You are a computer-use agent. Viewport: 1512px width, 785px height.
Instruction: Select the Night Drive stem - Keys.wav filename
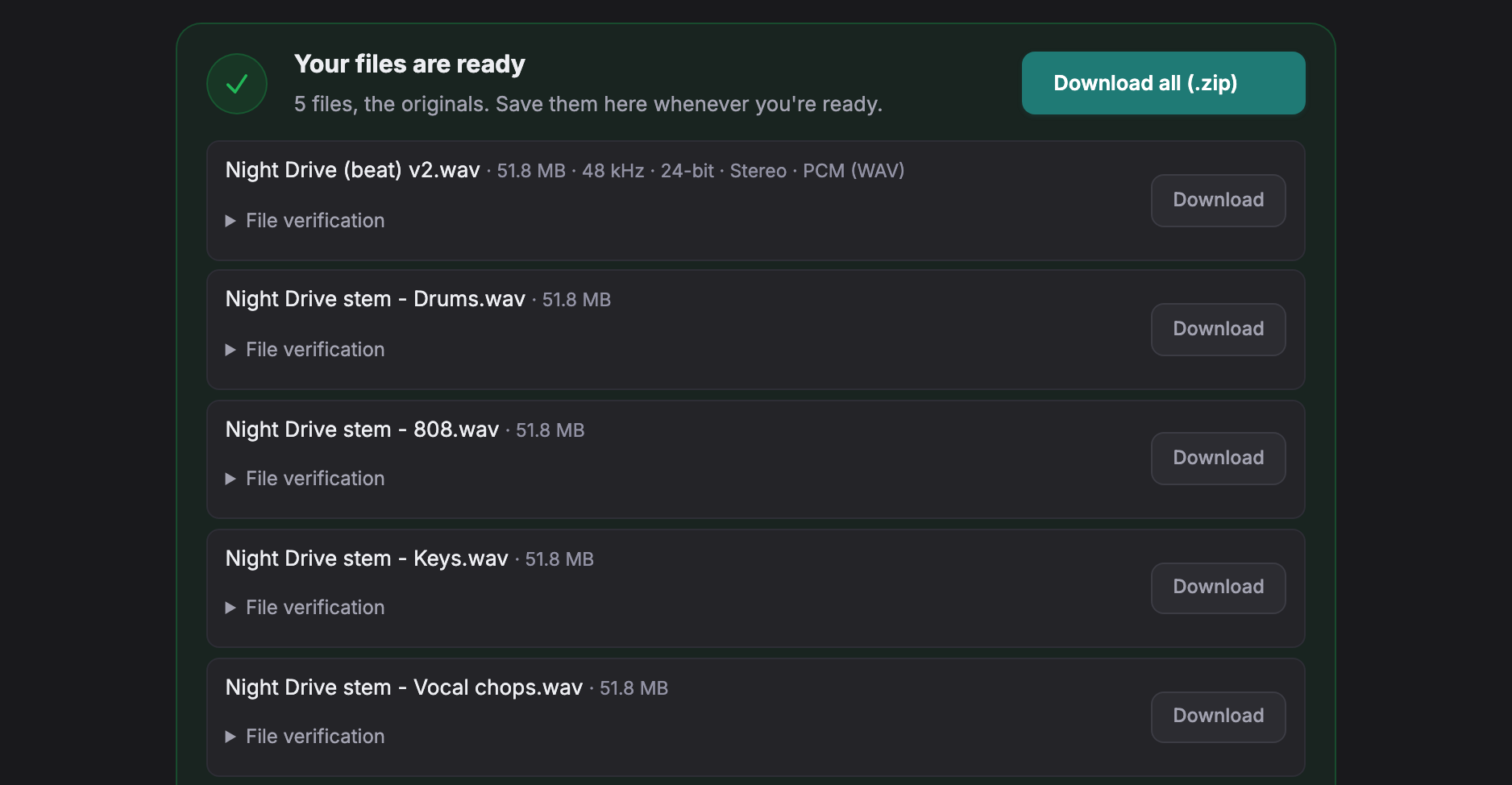pyautogui.click(x=367, y=559)
